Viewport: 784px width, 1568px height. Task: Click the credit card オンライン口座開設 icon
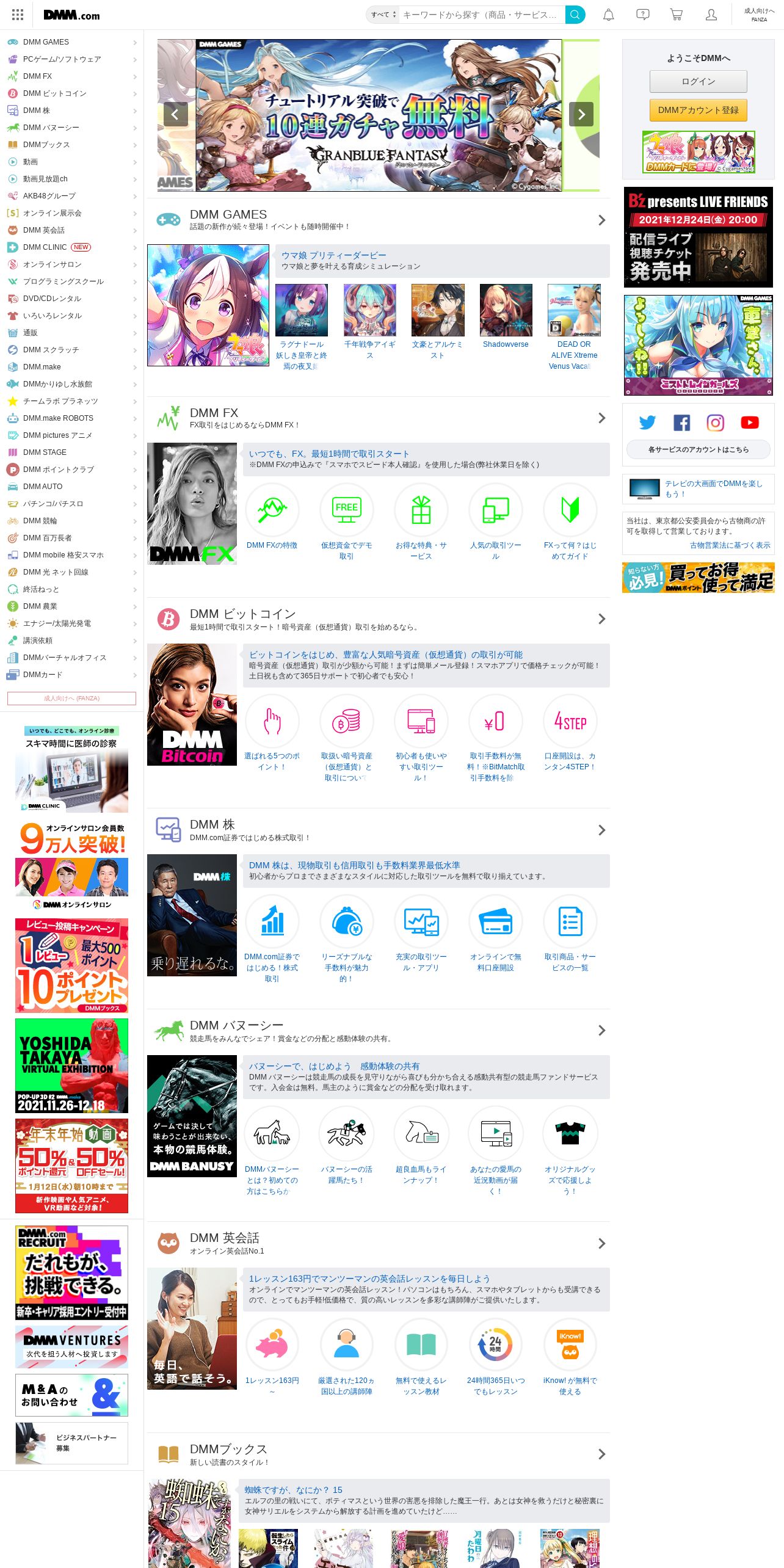[x=496, y=921]
